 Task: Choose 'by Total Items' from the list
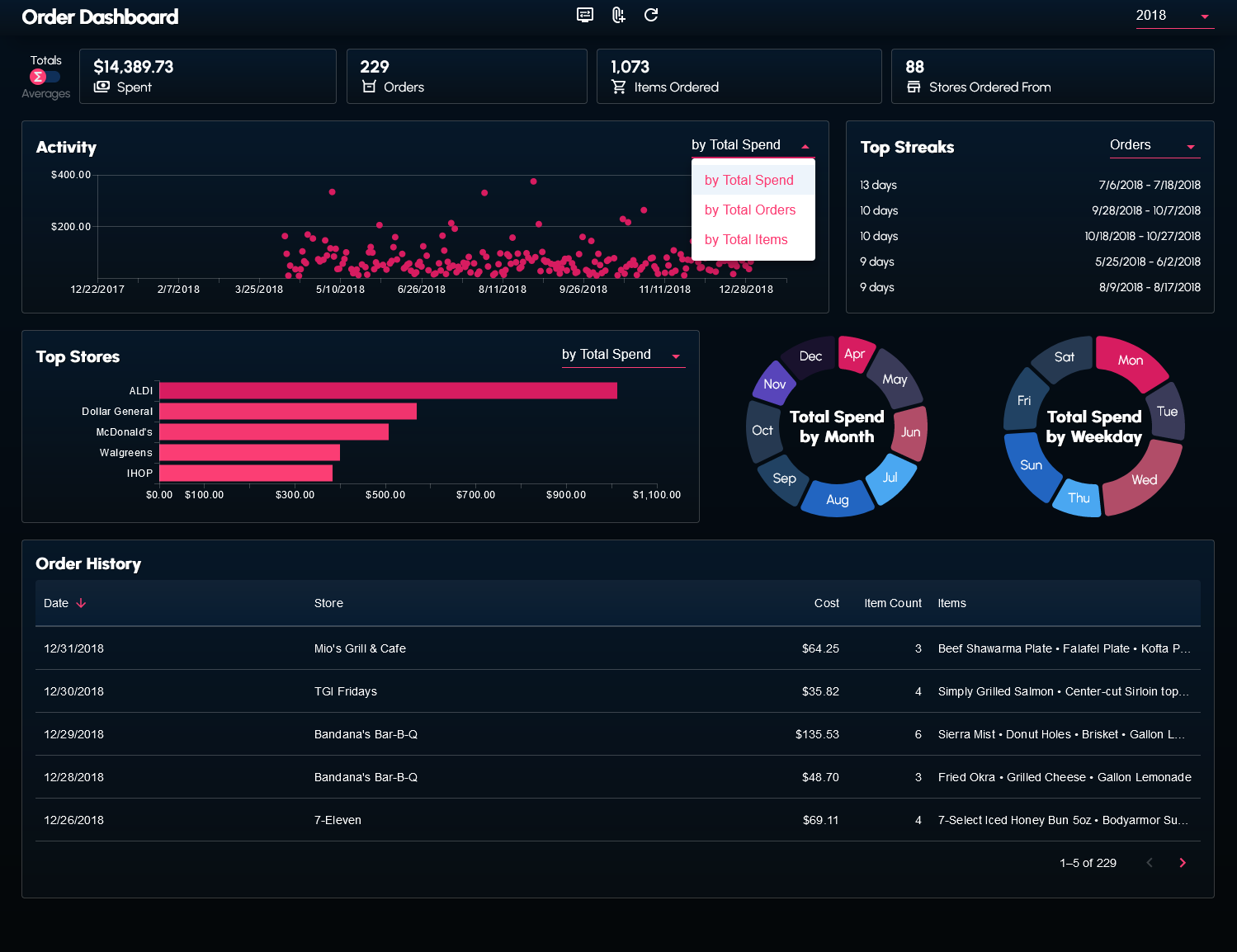[746, 240]
